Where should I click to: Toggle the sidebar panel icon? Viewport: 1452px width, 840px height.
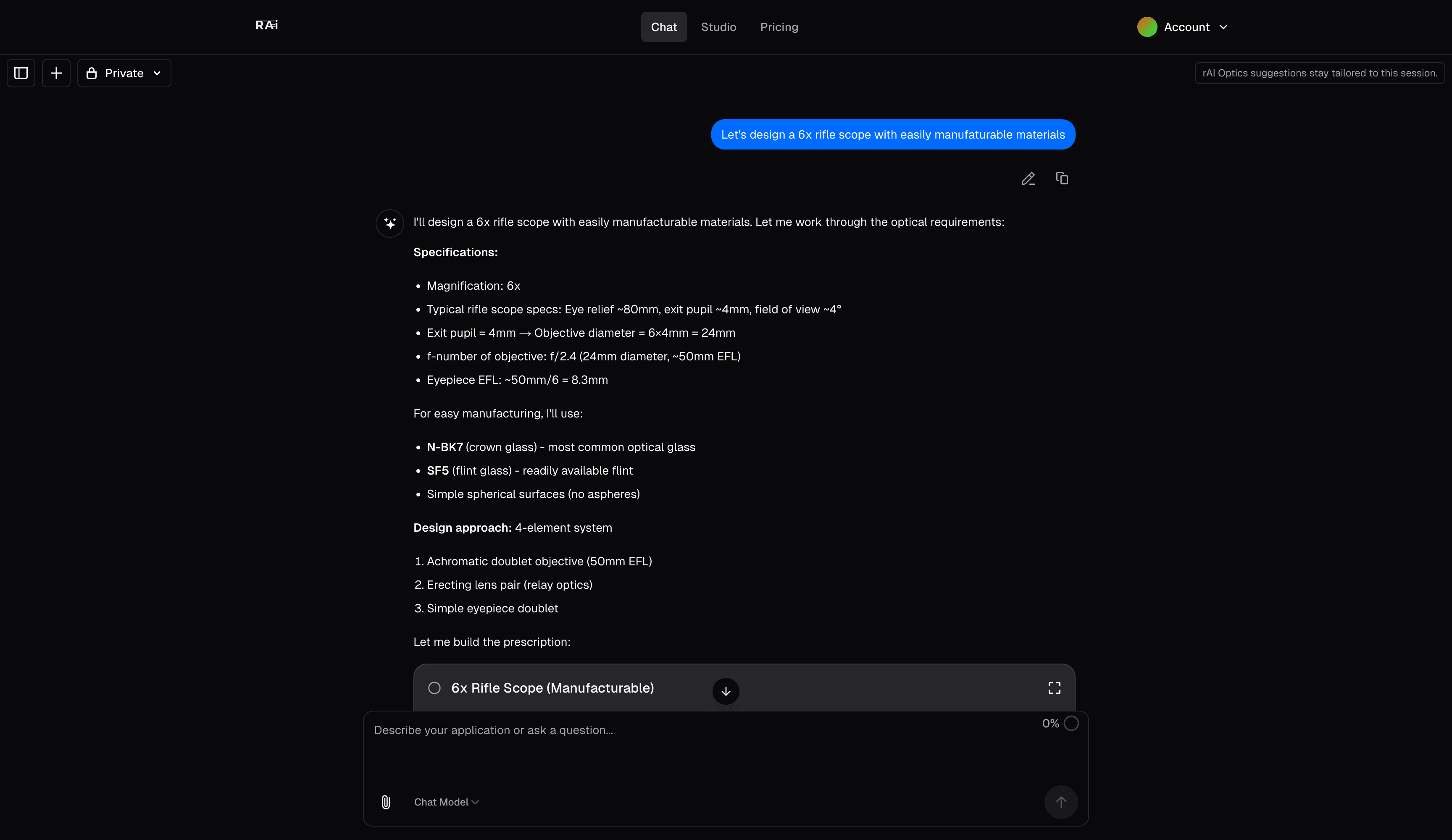click(x=21, y=73)
